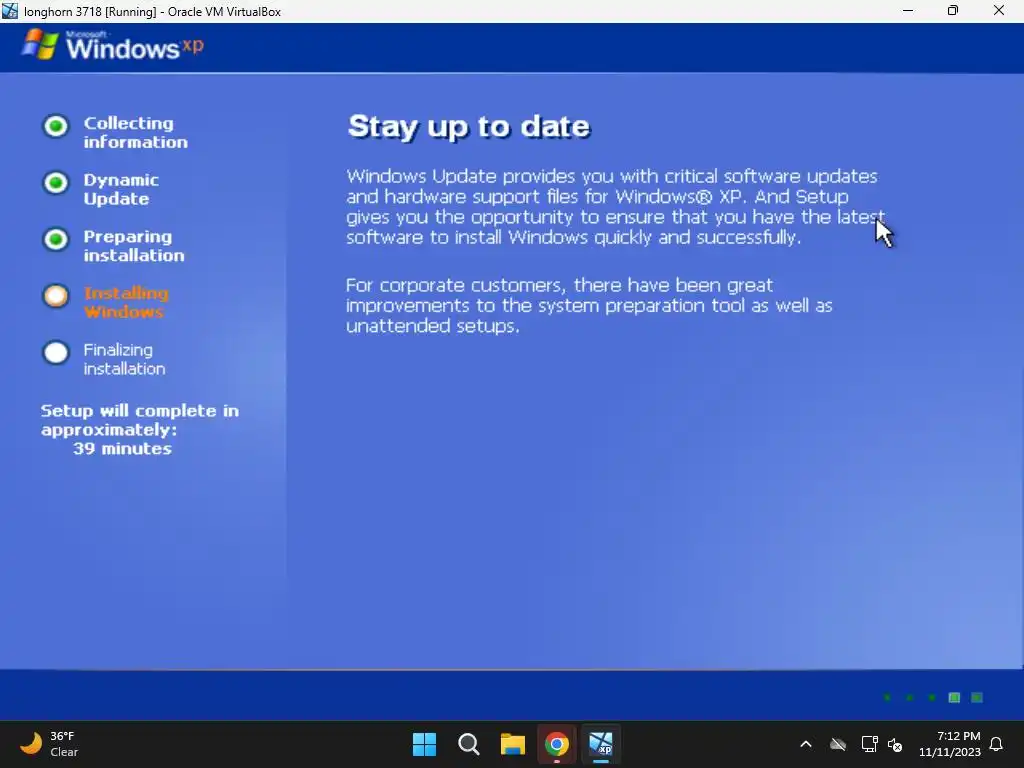1024x768 pixels.
Task: Open the Windows Start menu
Action: (424, 744)
